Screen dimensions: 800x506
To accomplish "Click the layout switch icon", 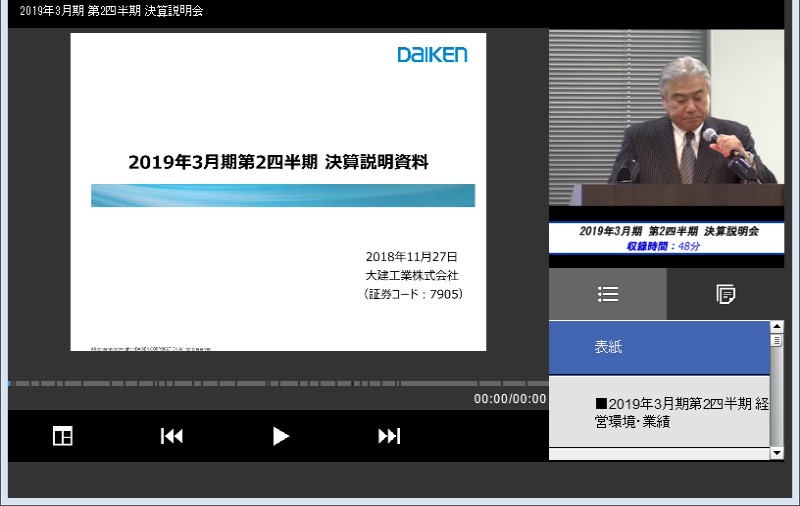I will coord(63,436).
